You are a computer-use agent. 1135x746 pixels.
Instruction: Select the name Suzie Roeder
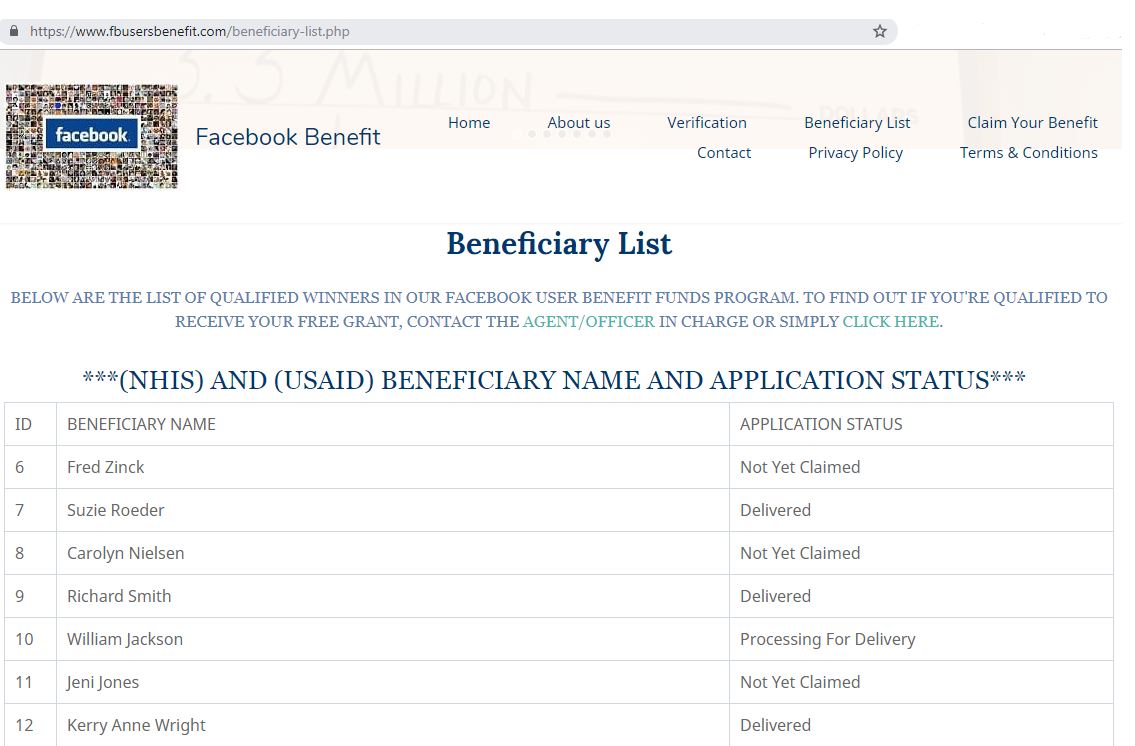click(x=116, y=510)
